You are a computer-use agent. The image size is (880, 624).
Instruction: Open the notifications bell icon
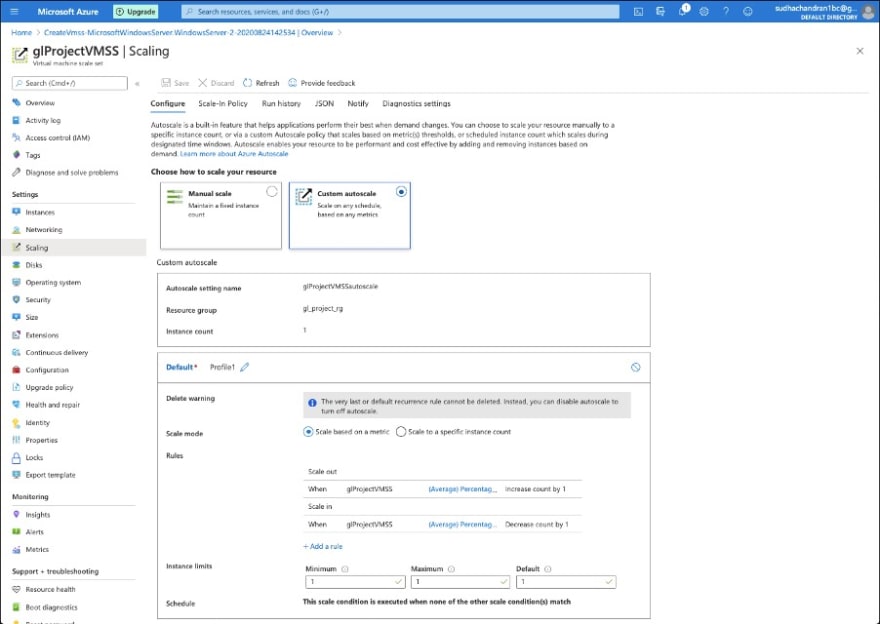(x=682, y=11)
